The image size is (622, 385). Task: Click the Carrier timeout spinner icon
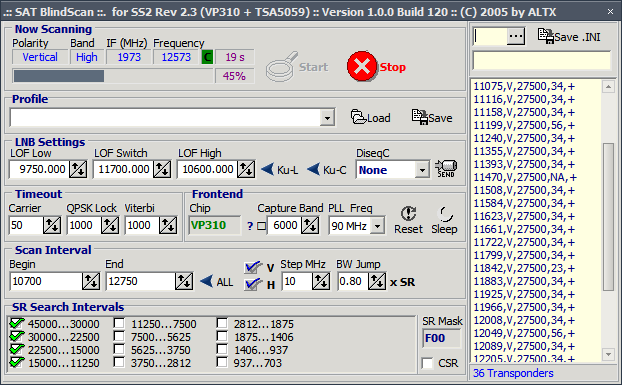coord(52,226)
